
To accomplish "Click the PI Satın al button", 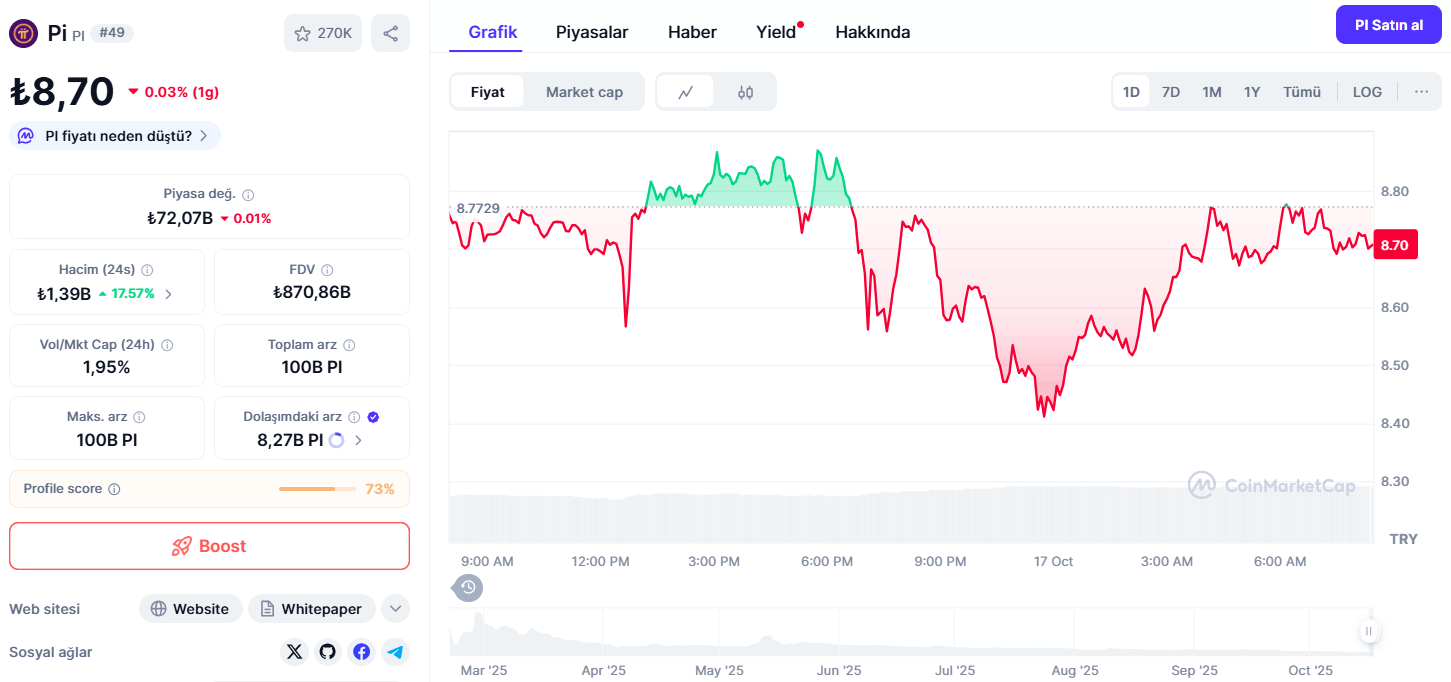I will click(1389, 24).
